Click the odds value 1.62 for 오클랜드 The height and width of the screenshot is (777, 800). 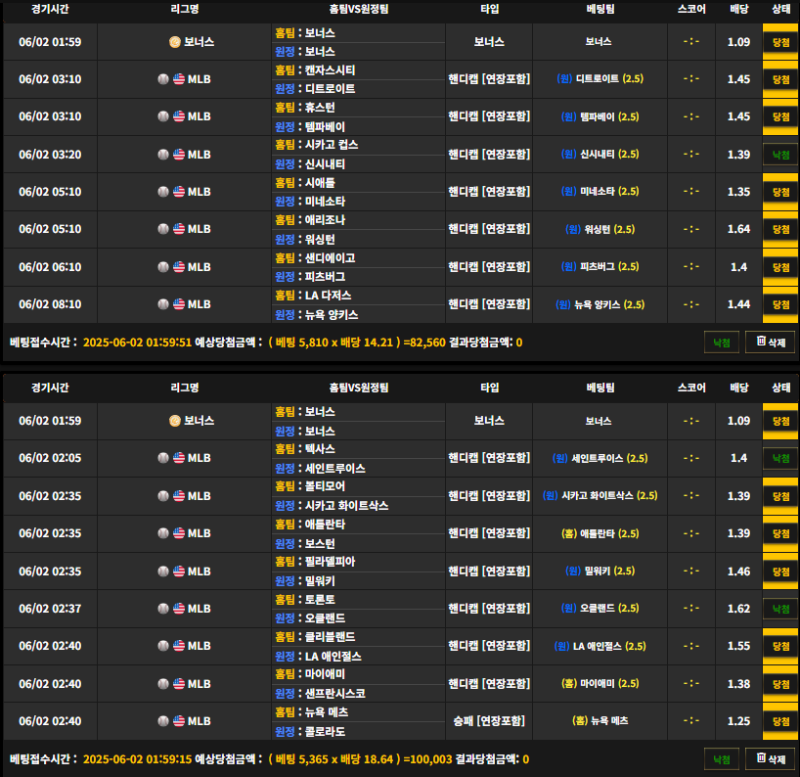pos(739,609)
